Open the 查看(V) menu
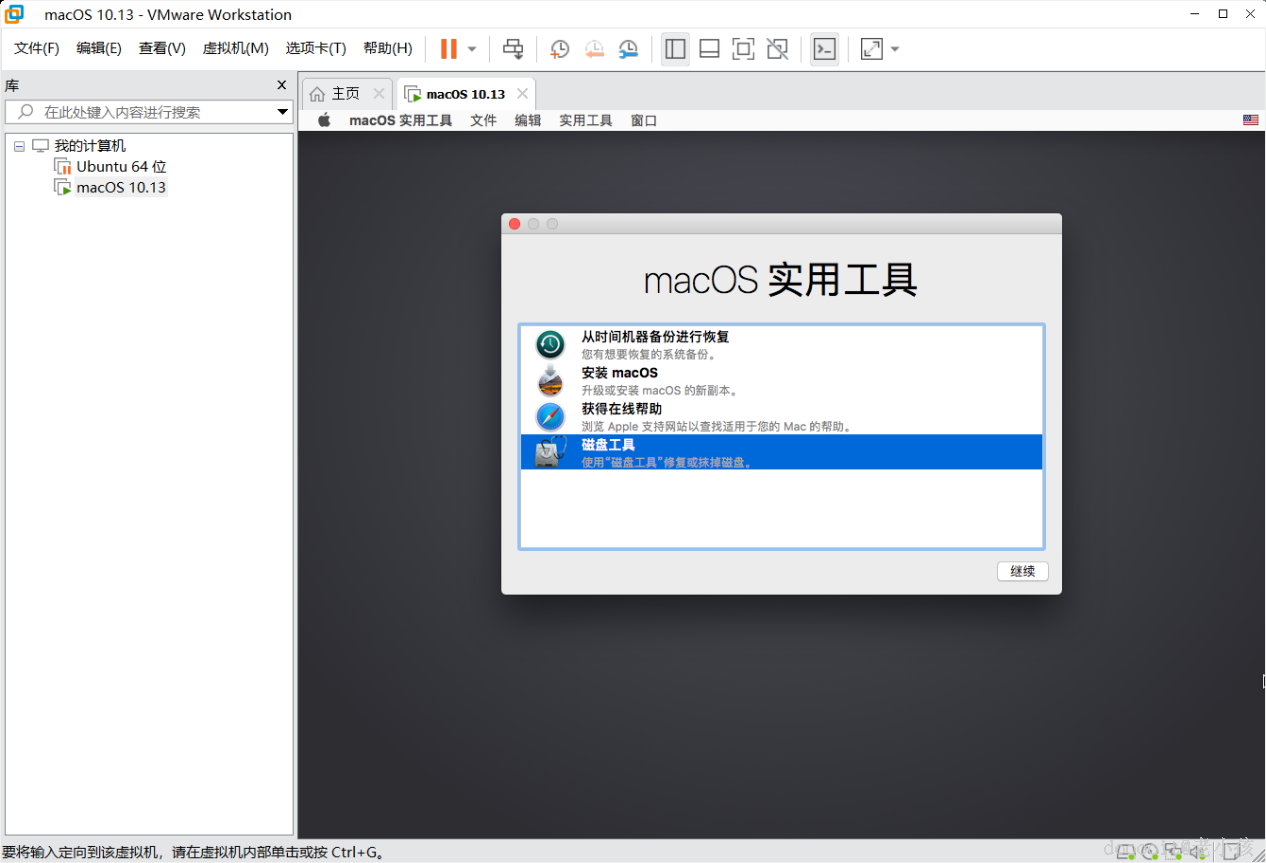The height and width of the screenshot is (863, 1266). (162, 48)
